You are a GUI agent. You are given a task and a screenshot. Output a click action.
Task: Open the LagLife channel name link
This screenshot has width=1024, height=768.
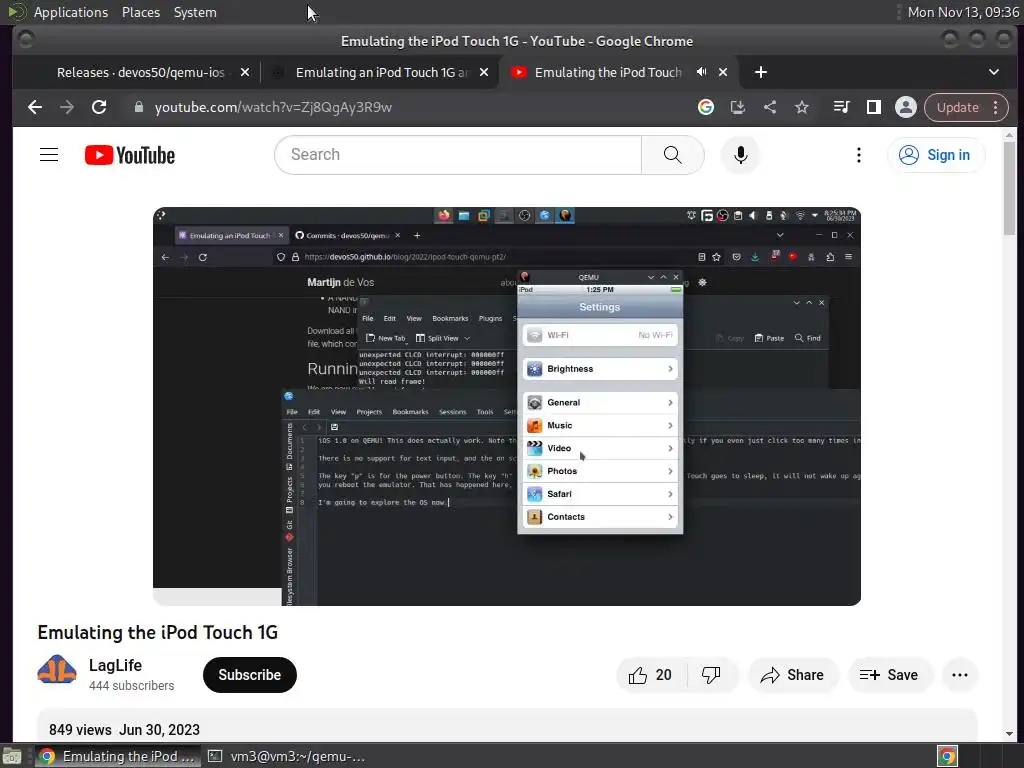pos(115,665)
